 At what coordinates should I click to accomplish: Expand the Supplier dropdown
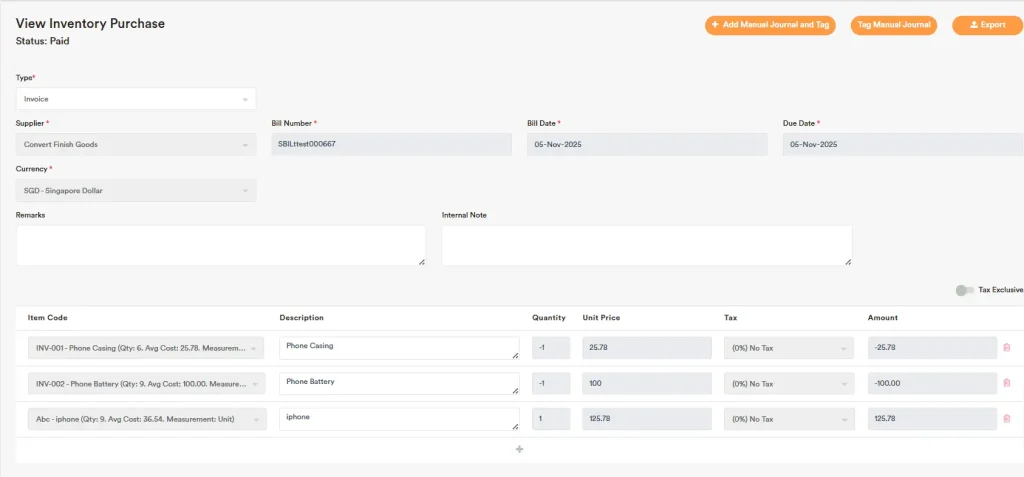(136, 144)
